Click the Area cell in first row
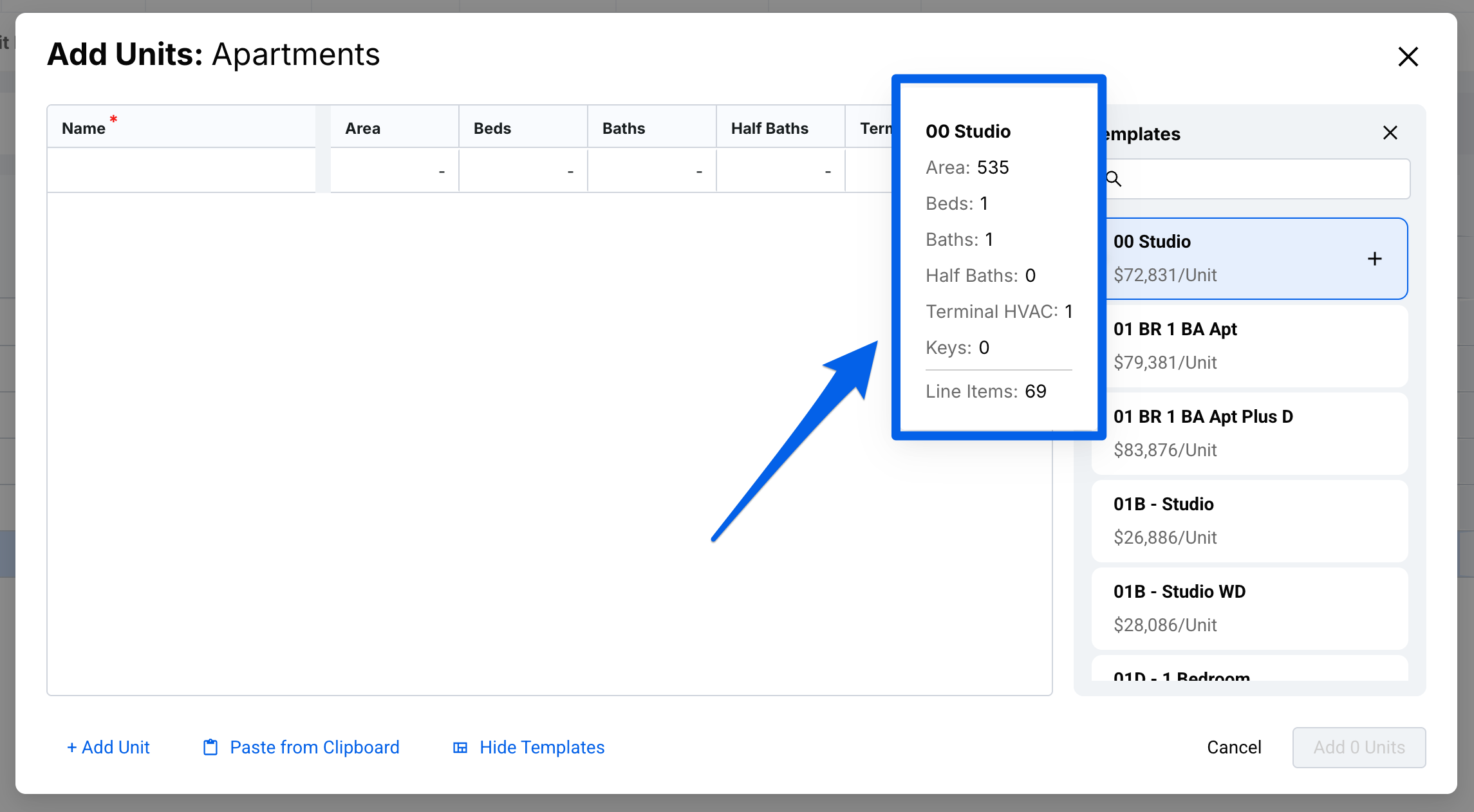The height and width of the screenshot is (812, 1474). tap(394, 171)
